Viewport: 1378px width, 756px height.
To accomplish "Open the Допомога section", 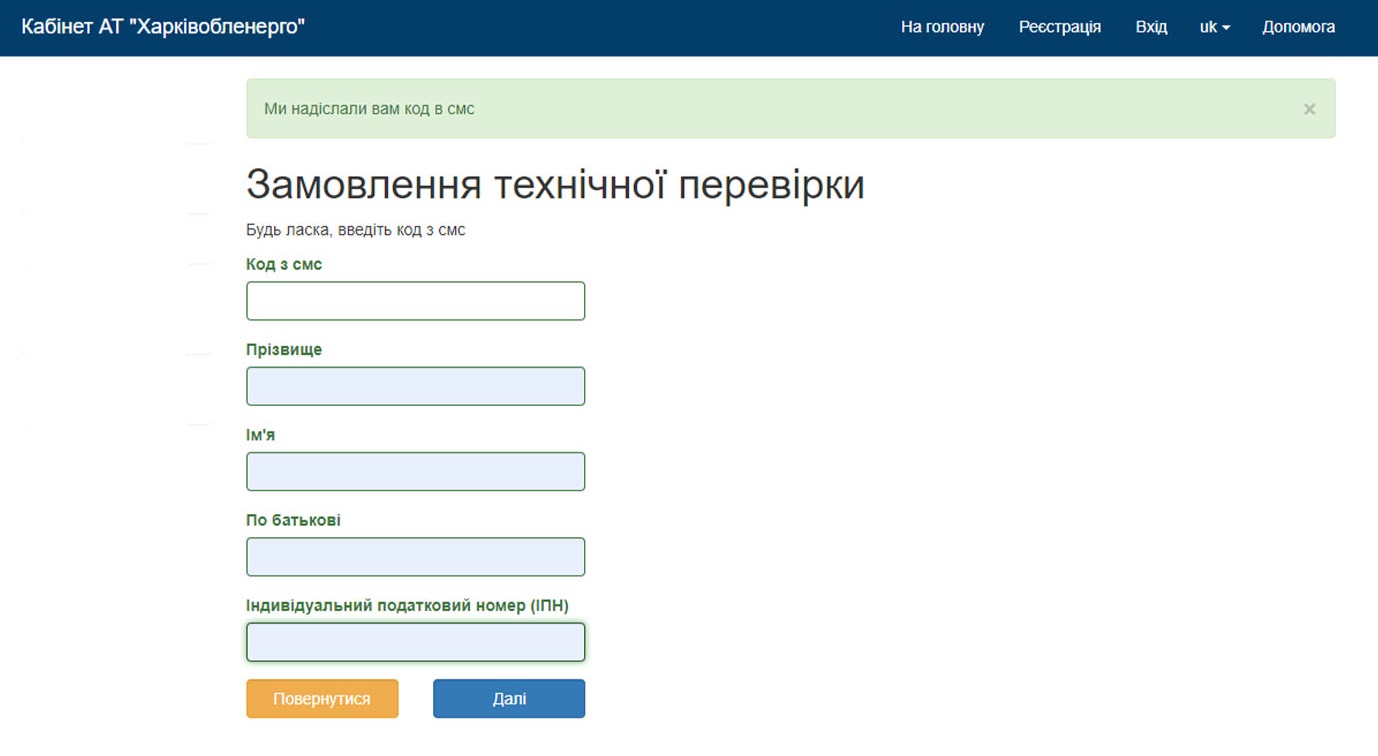I will point(1299,27).
